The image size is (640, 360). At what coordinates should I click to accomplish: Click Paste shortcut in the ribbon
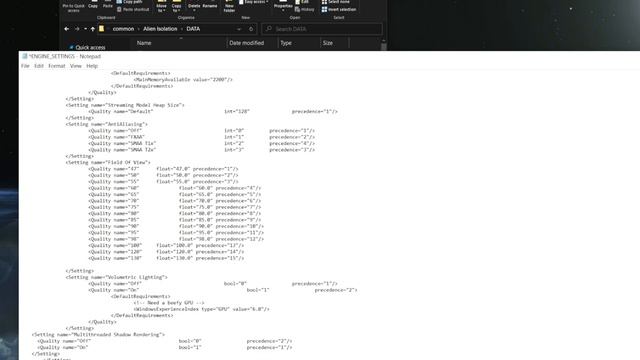[133, 9]
